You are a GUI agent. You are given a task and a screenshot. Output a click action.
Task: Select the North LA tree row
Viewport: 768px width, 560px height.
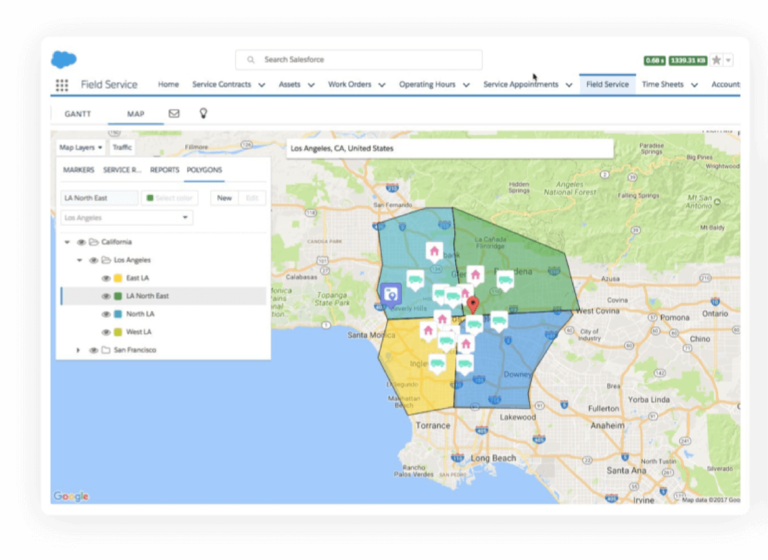click(164, 314)
